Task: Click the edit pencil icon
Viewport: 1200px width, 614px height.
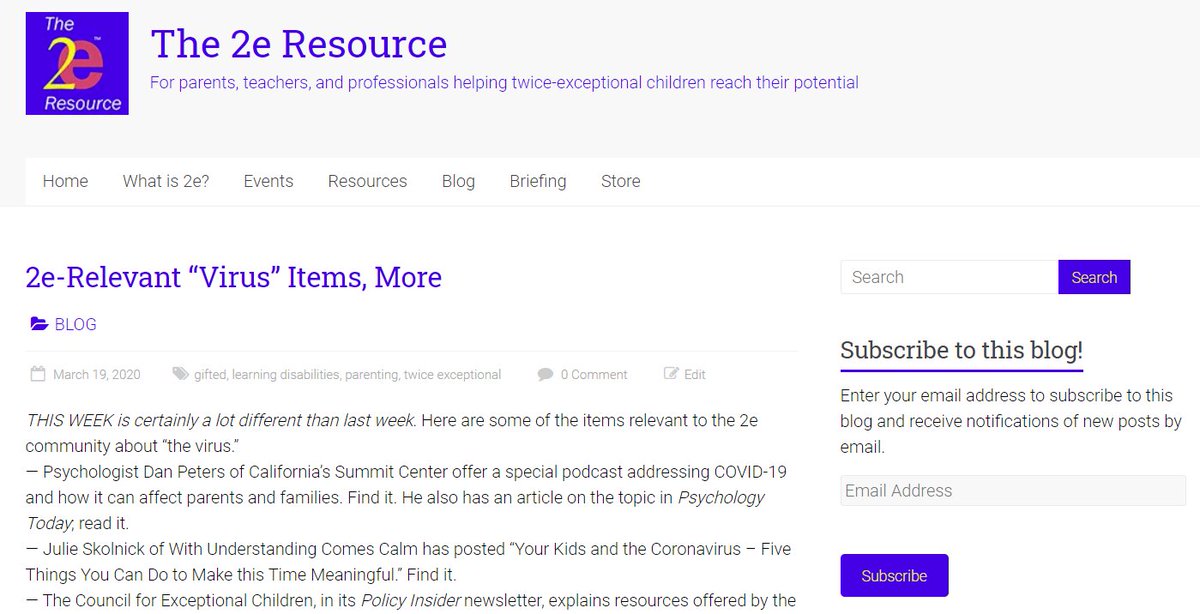Action: pyautogui.click(x=671, y=374)
